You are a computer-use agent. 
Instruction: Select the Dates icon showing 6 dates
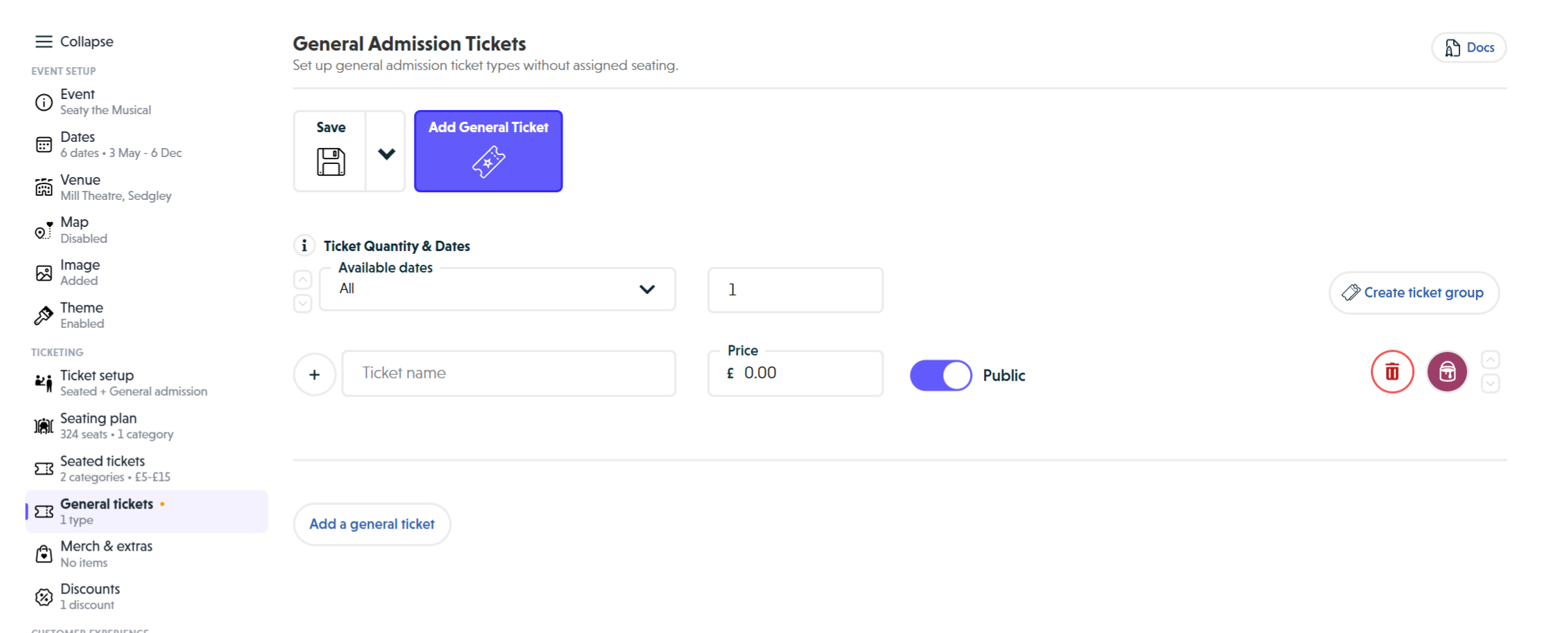[44, 144]
